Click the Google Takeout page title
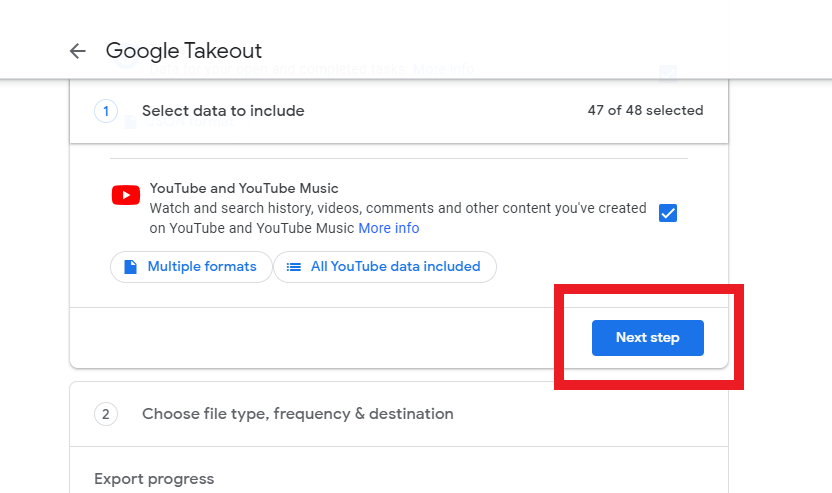The image size is (832, 493). [184, 51]
